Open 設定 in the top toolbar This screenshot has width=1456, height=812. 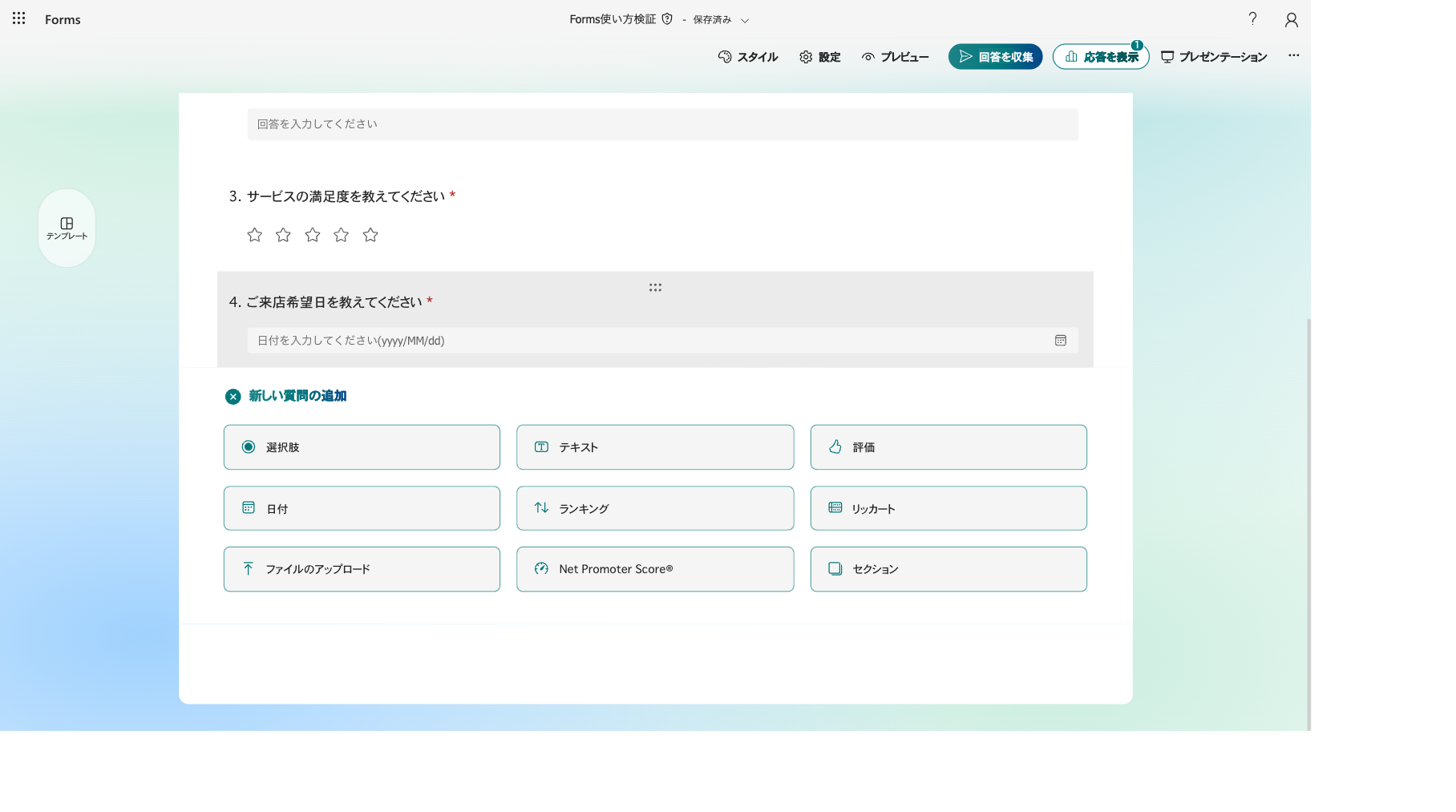819,57
